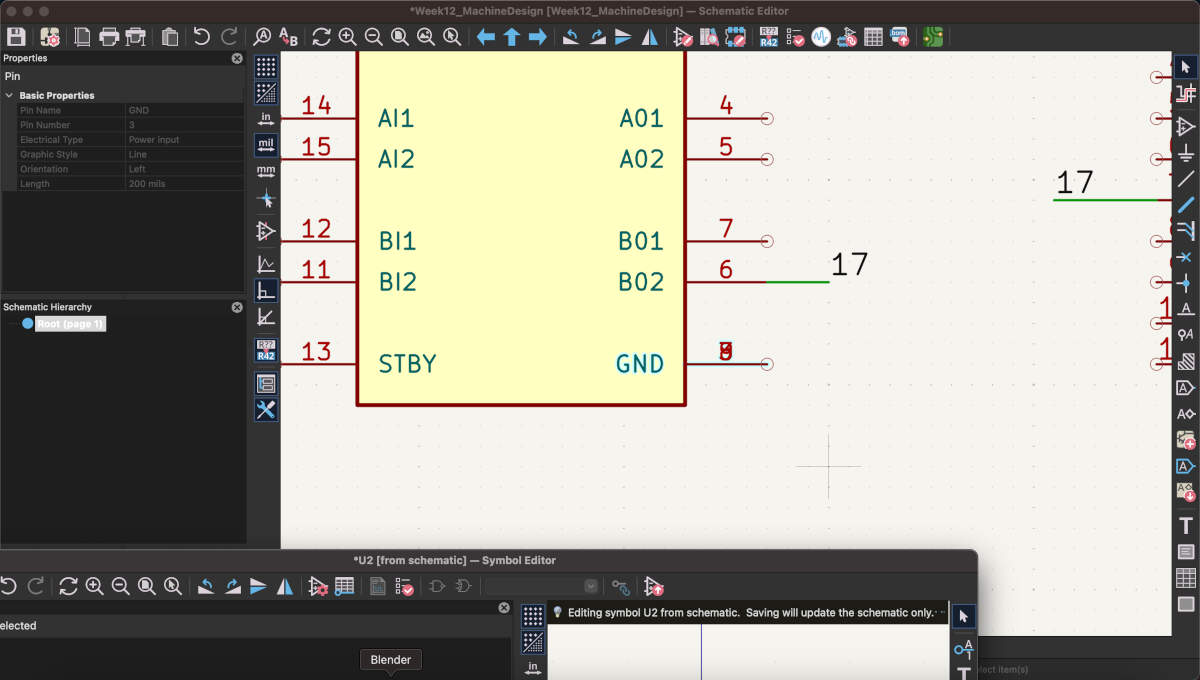Activate the Add Power Symbol tool

coord(1186,153)
